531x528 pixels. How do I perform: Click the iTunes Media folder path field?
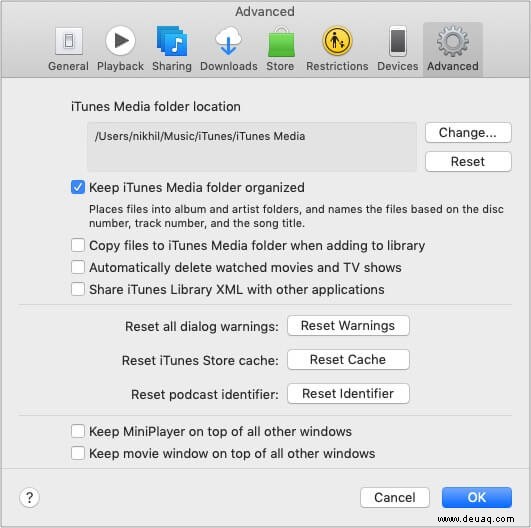pos(252,147)
